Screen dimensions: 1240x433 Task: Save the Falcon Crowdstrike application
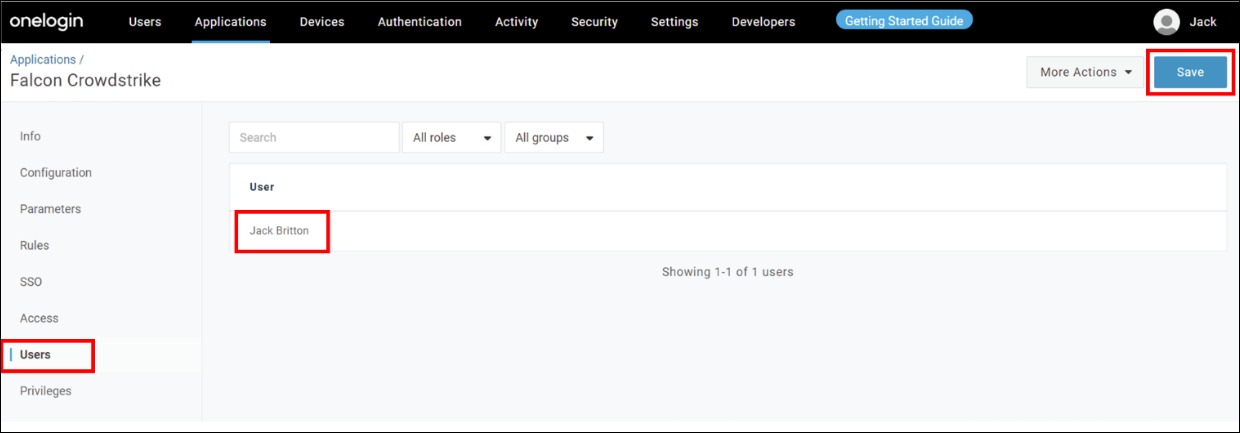click(x=1190, y=72)
